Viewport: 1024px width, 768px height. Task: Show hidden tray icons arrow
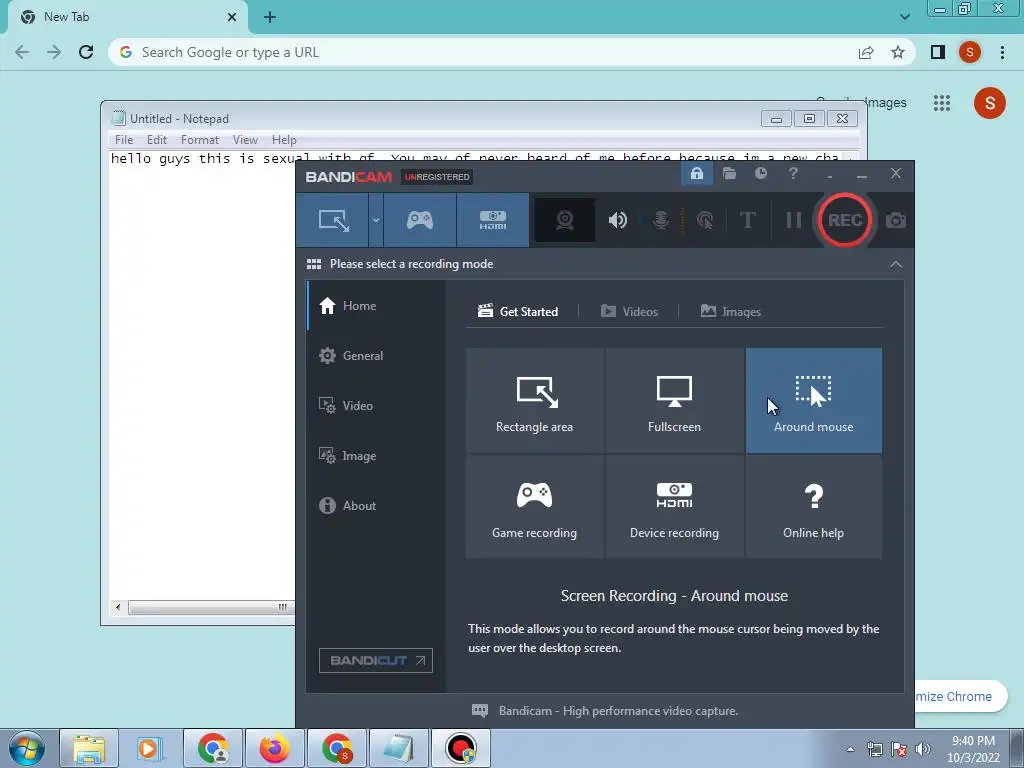[x=850, y=749]
